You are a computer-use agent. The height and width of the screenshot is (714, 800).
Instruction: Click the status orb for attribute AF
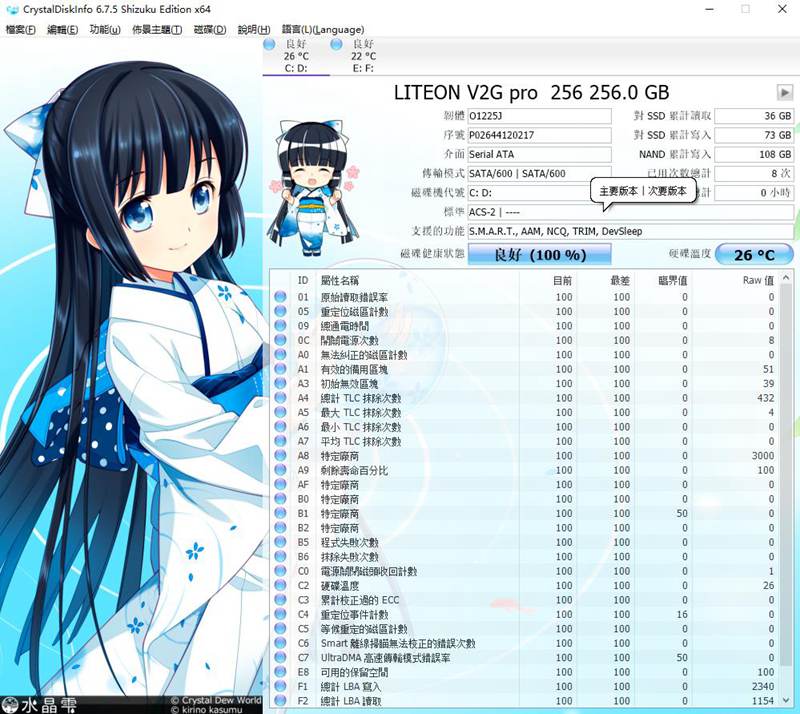click(x=280, y=484)
